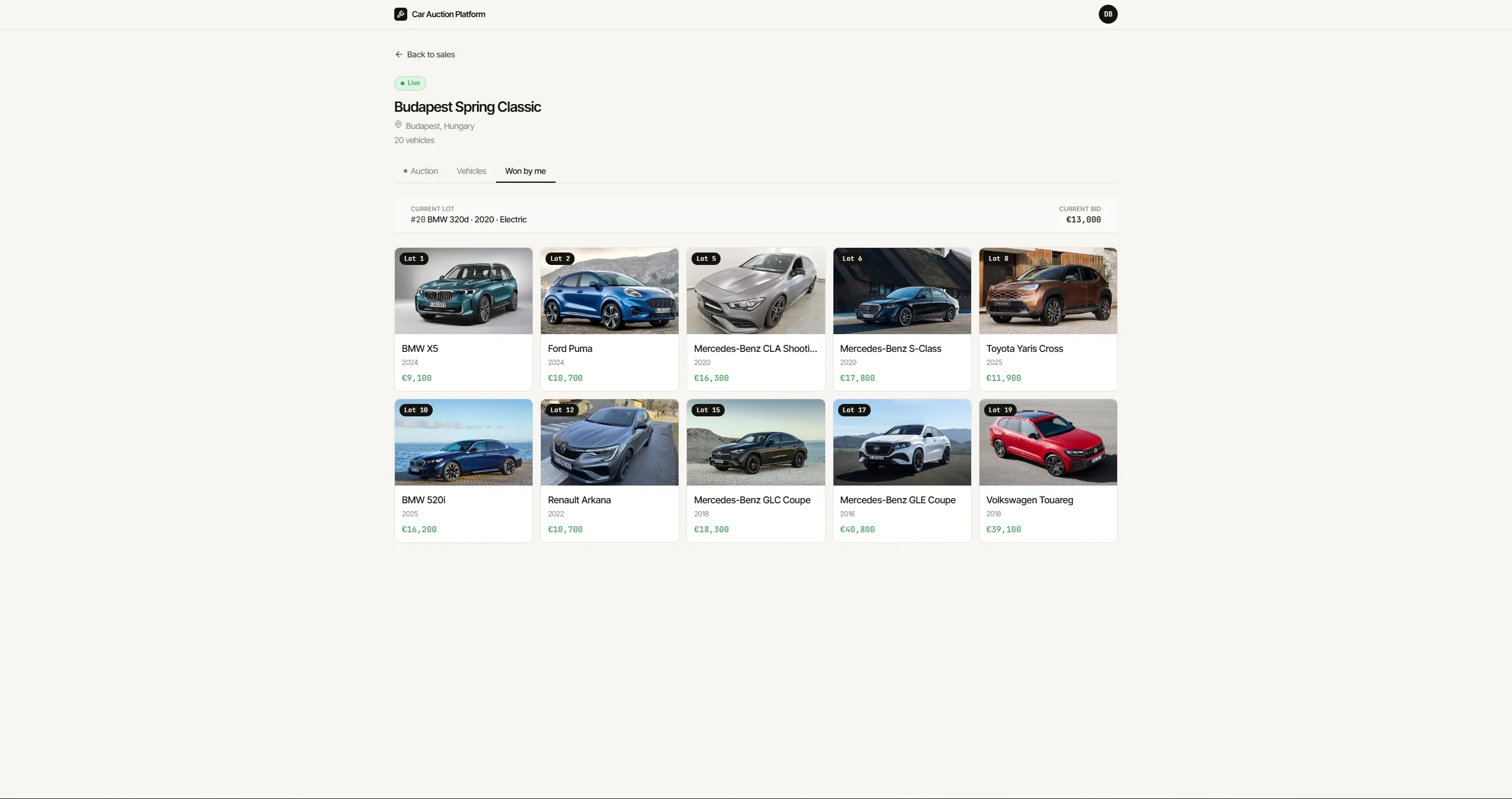
Task: Click the Mercedes-Benz GLE Coupe title
Action: pos(898,500)
